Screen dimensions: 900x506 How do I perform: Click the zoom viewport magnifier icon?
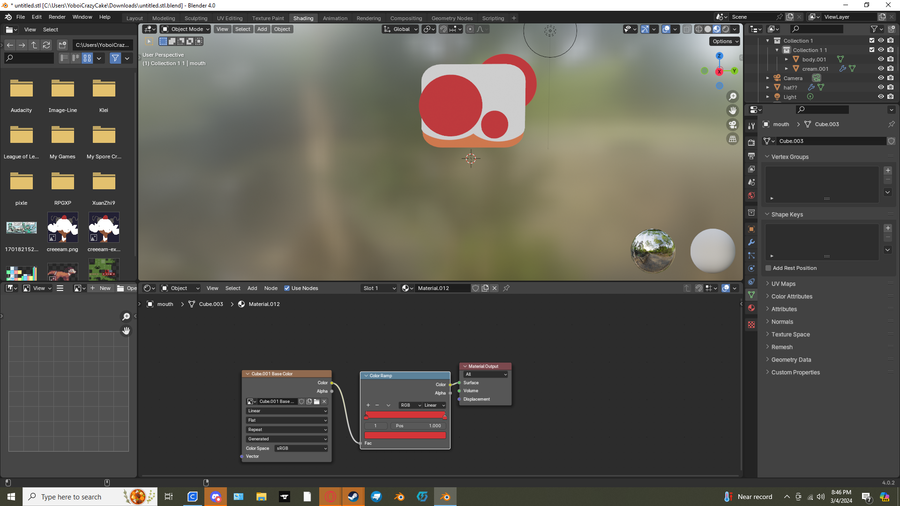click(732, 96)
